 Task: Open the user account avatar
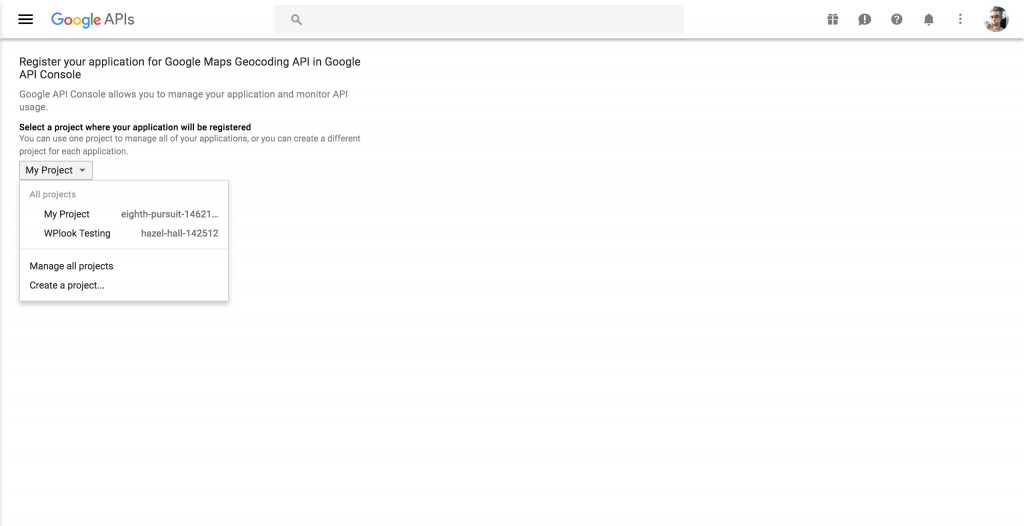996,19
